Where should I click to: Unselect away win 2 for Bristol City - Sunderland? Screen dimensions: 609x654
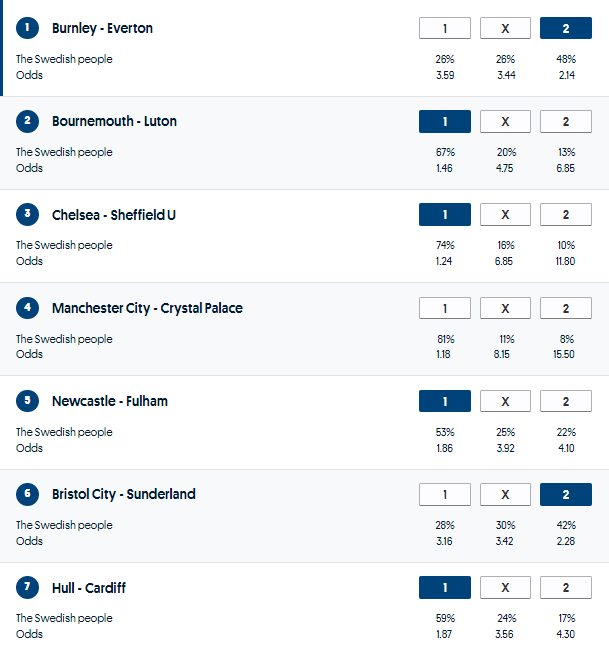pos(565,494)
